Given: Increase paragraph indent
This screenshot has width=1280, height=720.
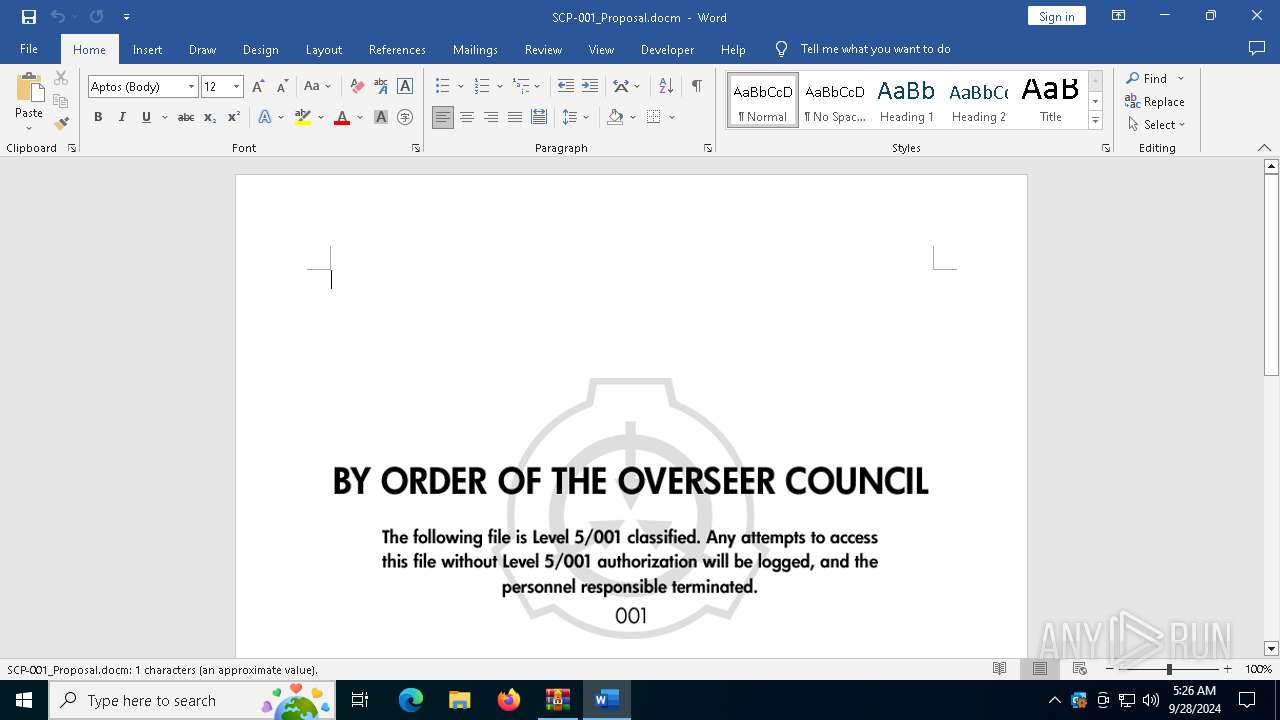Looking at the screenshot, I should pos(590,87).
